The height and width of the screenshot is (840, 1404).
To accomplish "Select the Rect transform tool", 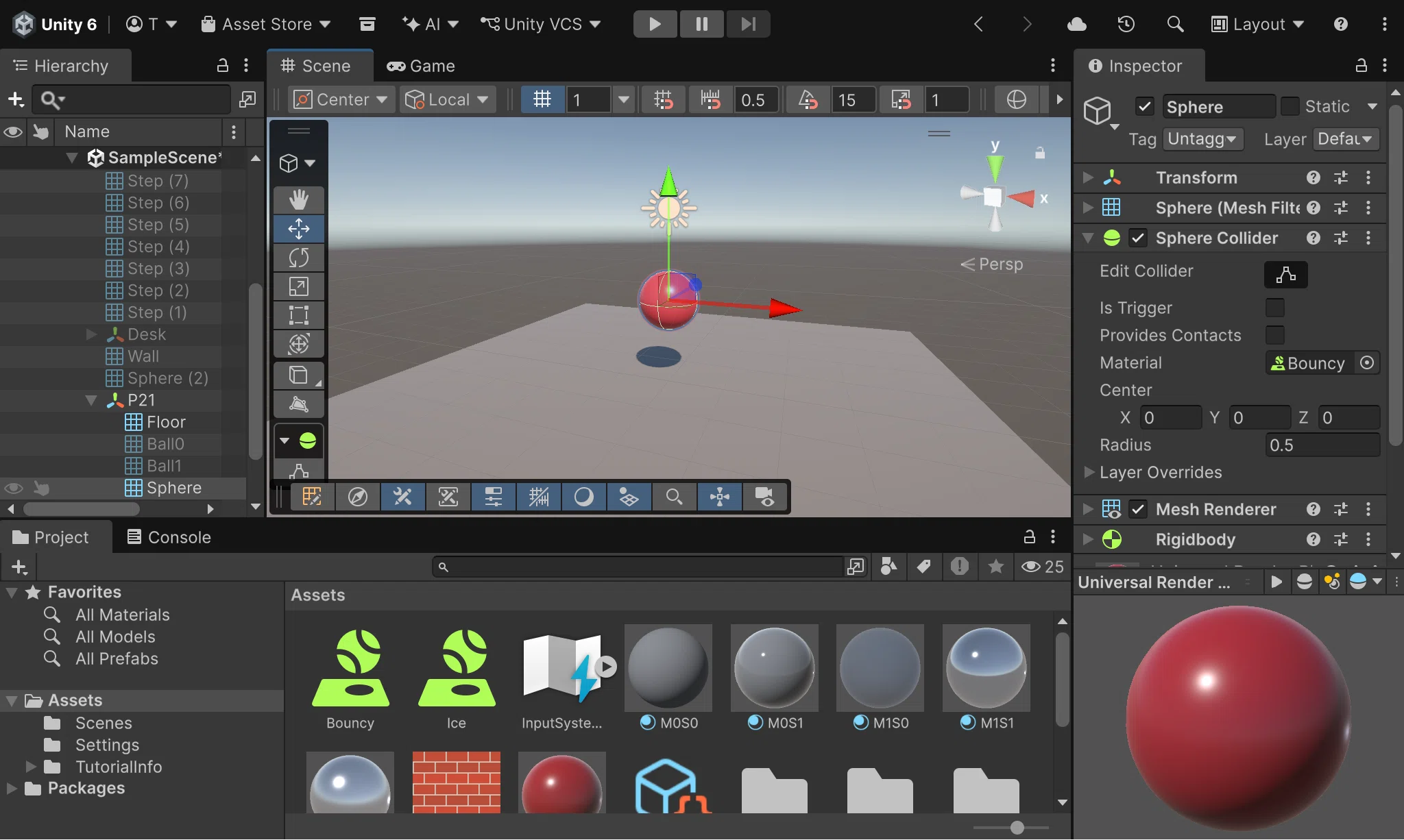I will point(299,315).
